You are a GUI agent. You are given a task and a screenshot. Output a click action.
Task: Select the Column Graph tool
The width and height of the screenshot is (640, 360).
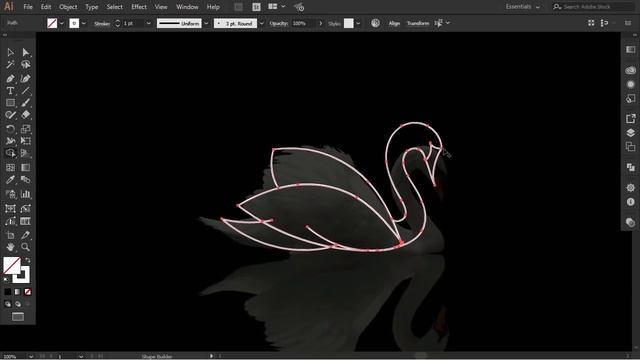point(25,194)
